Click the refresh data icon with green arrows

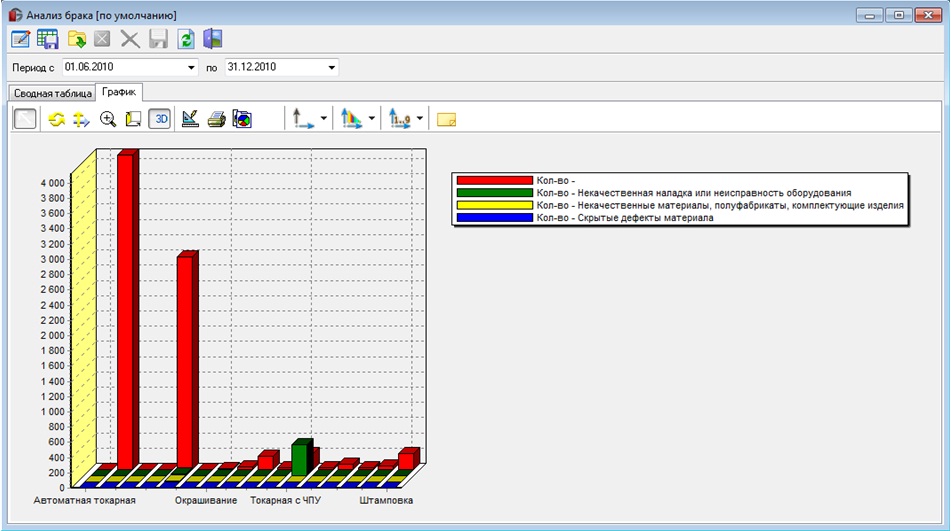[x=186, y=39]
